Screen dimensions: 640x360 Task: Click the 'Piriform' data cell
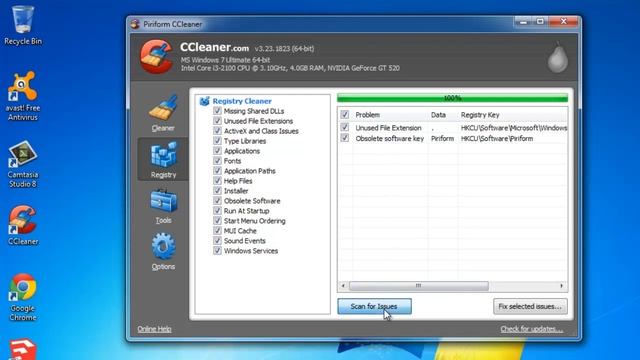pos(442,138)
